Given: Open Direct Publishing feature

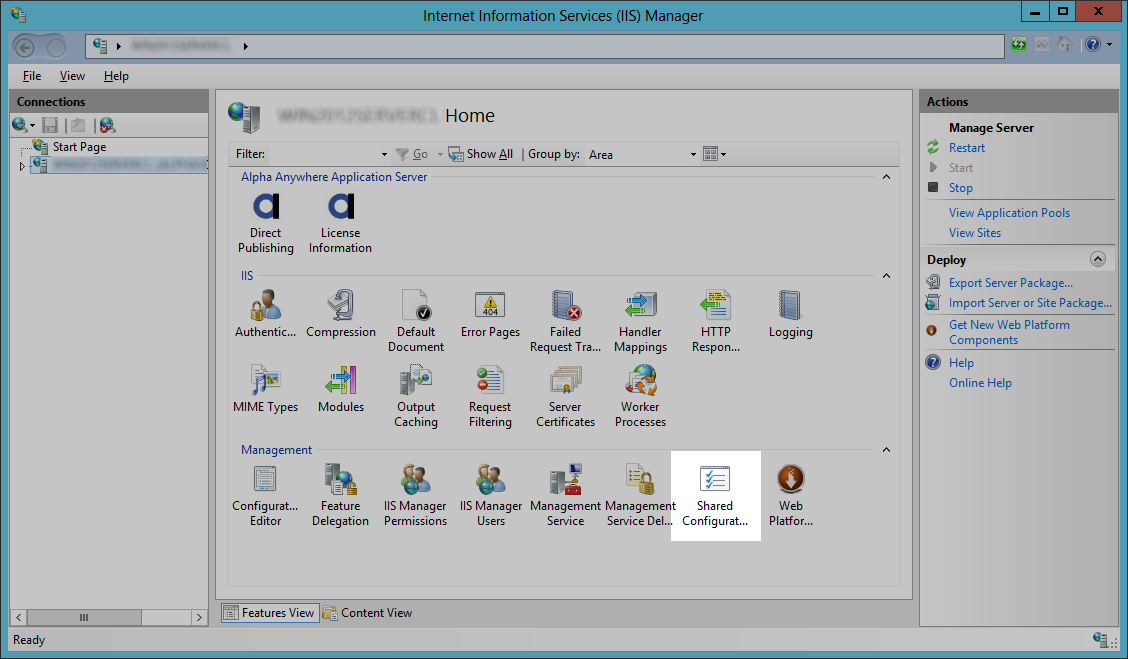Looking at the screenshot, I should [265, 223].
